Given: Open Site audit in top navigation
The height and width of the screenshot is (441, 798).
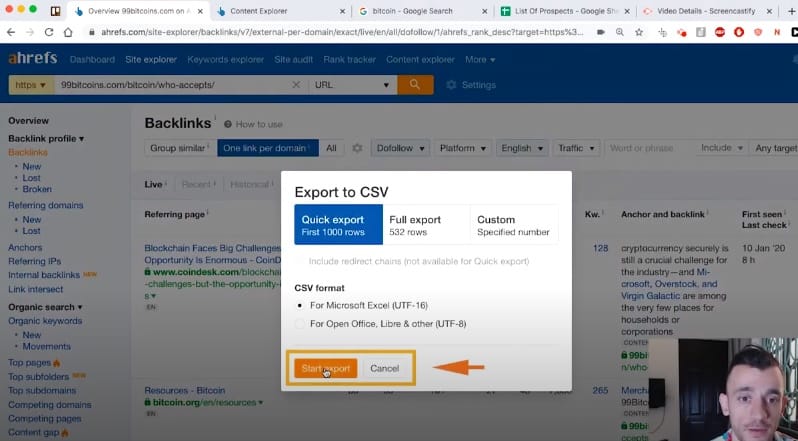Looking at the screenshot, I should [294, 60].
